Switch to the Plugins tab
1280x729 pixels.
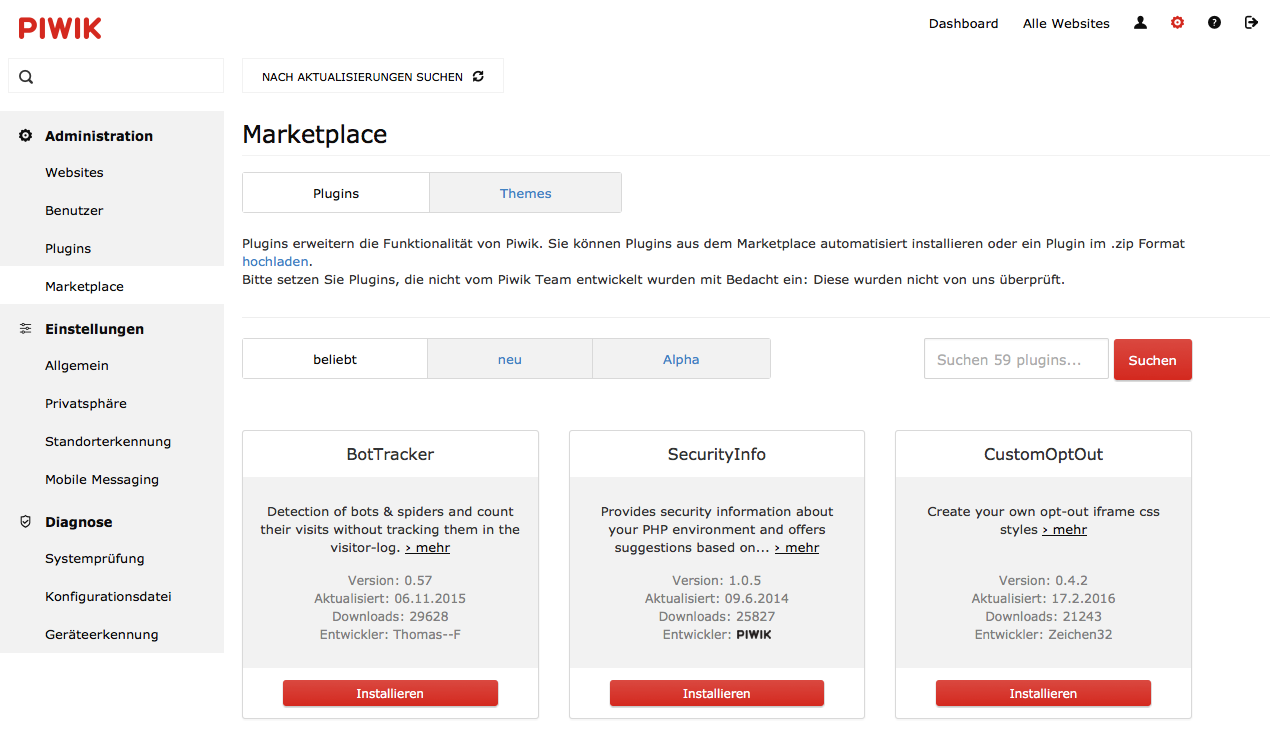coord(336,193)
